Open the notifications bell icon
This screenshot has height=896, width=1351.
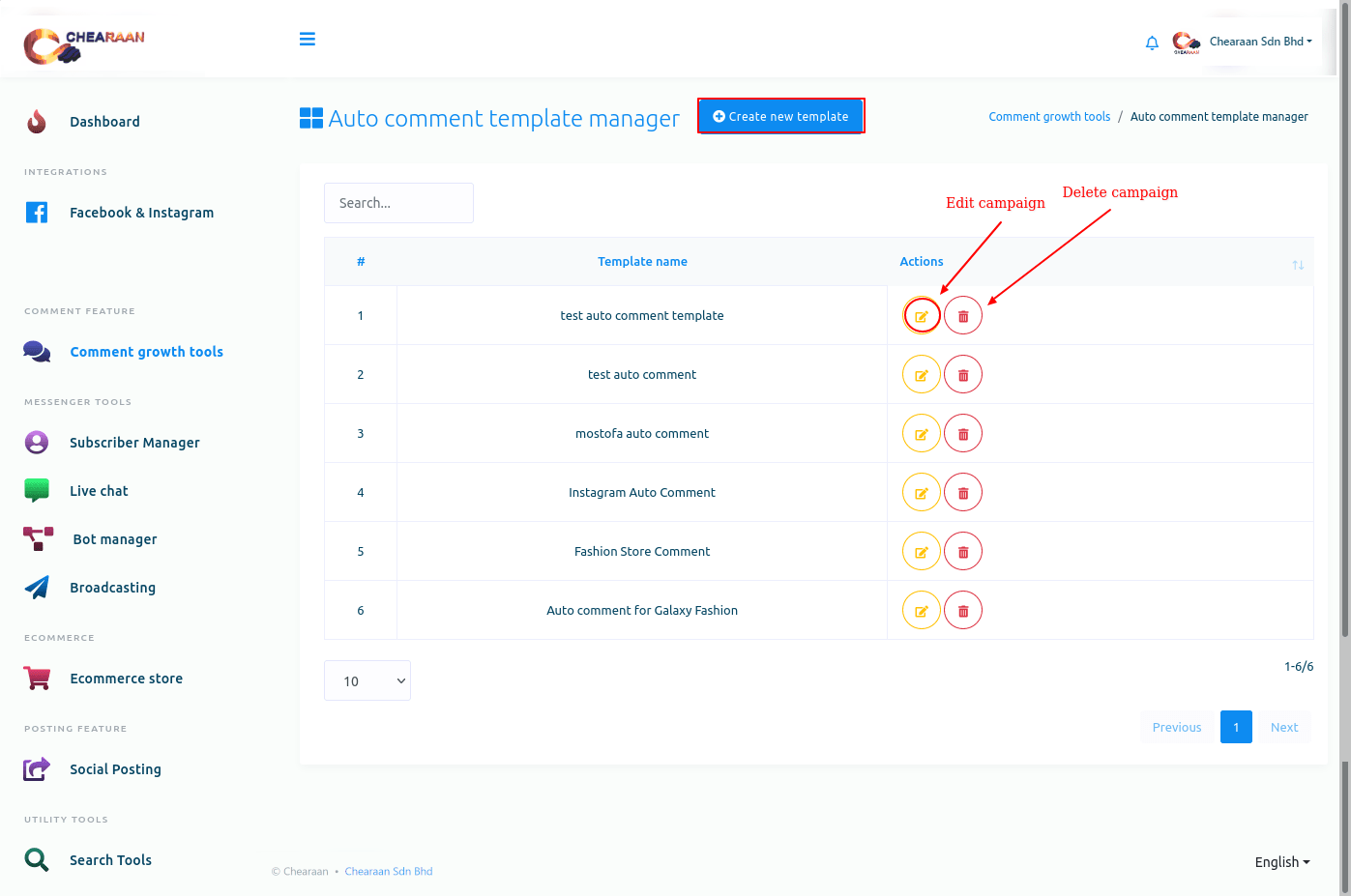click(x=1152, y=43)
